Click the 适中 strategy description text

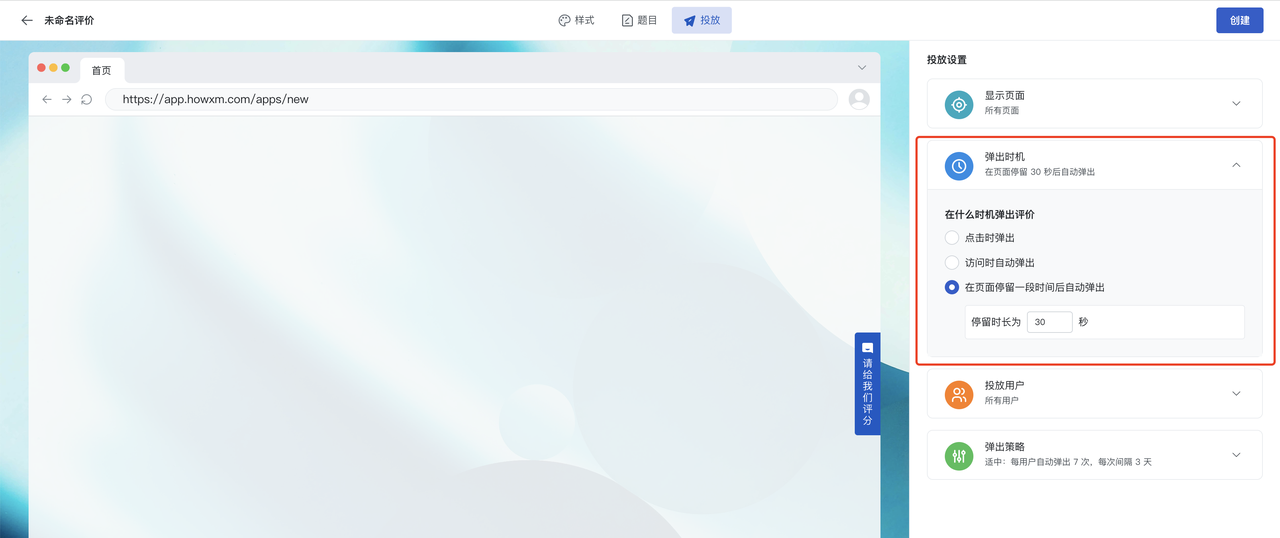point(1068,462)
